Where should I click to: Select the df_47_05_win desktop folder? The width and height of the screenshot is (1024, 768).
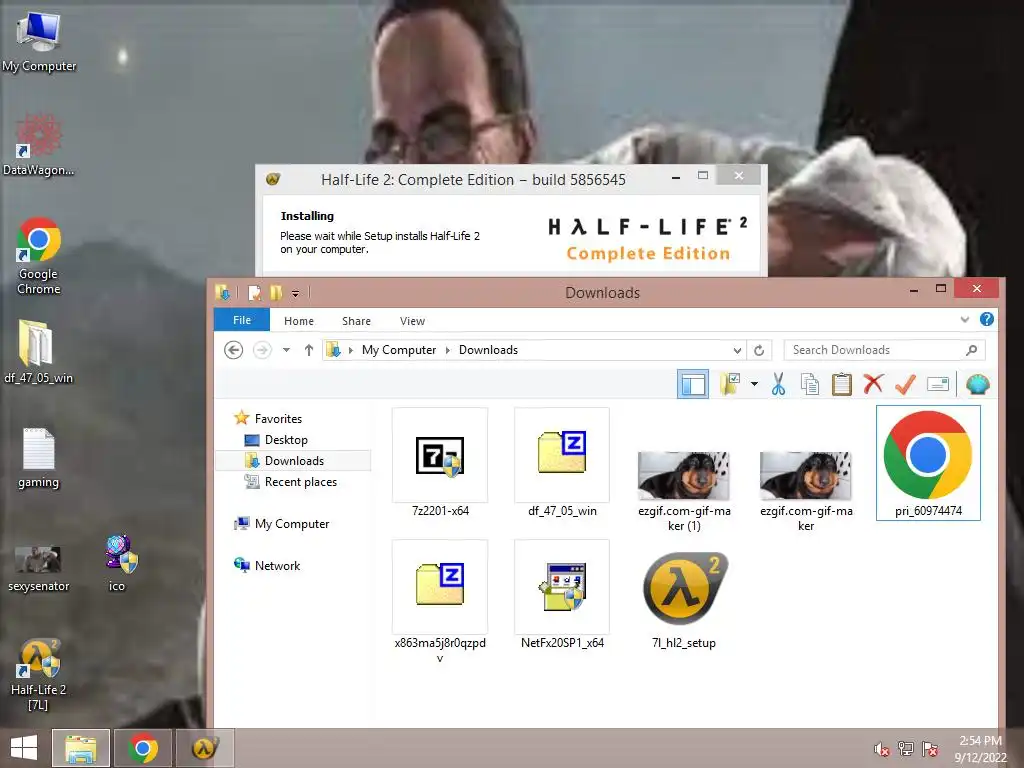tap(39, 351)
